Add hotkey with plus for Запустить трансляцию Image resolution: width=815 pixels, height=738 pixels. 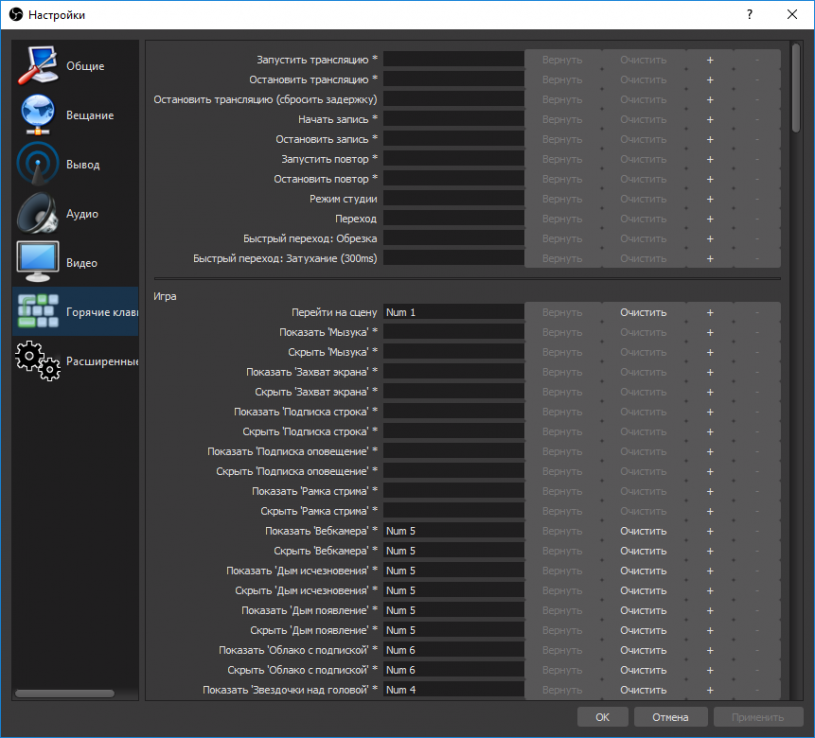[710, 59]
